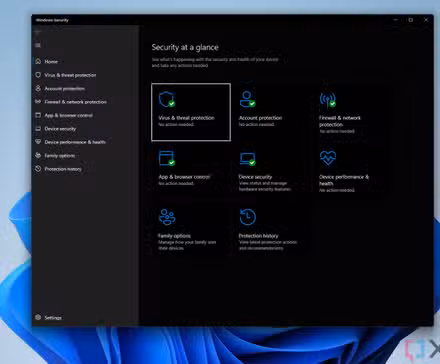
Task: Click the clock icon for Protection history in sidebar
Action: [x=38, y=169]
